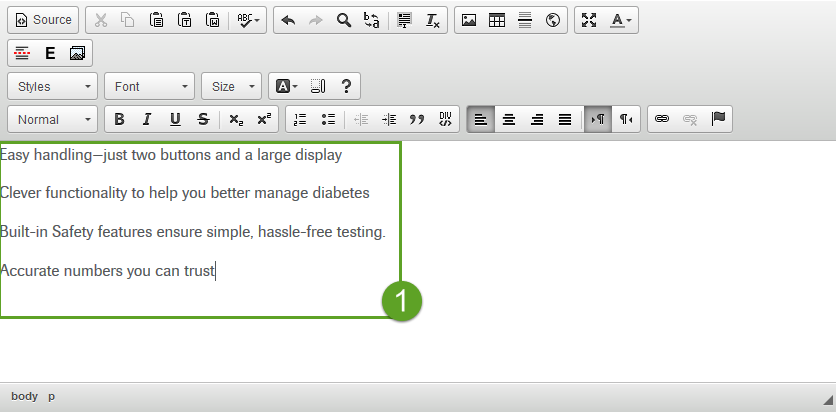This screenshot has width=836, height=412.
Task: Click the Increase Indent icon
Action: point(389,119)
